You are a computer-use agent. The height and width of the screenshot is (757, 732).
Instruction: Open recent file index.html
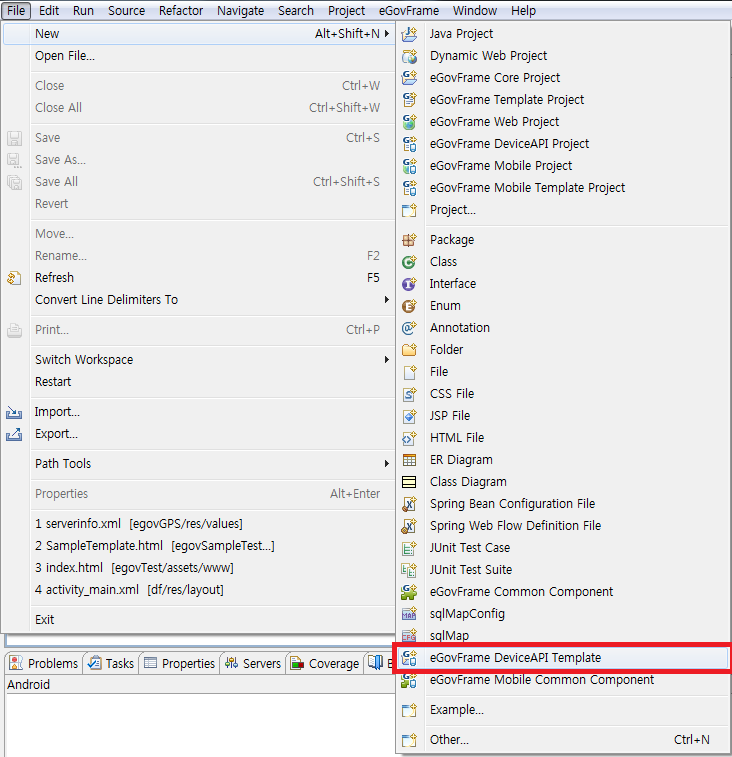coord(199,568)
